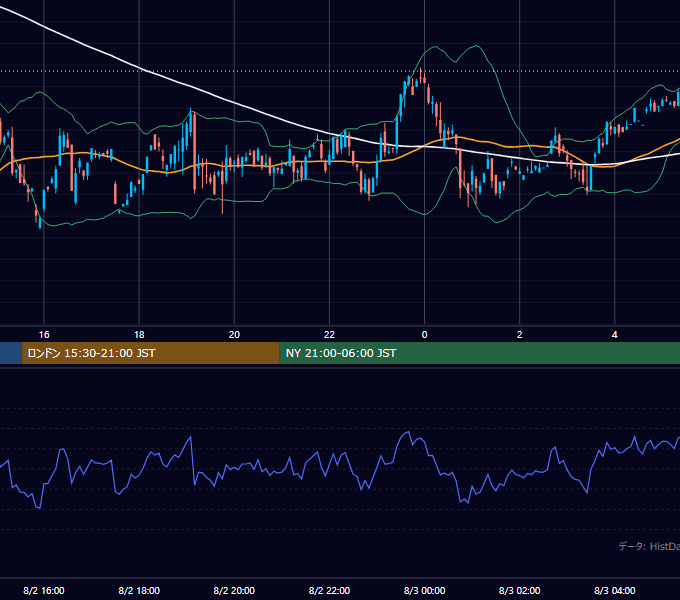The width and height of the screenshot is (680, 600).
Task: Click the 8/3 02:00 date label
Action: [x=520, y=590]
